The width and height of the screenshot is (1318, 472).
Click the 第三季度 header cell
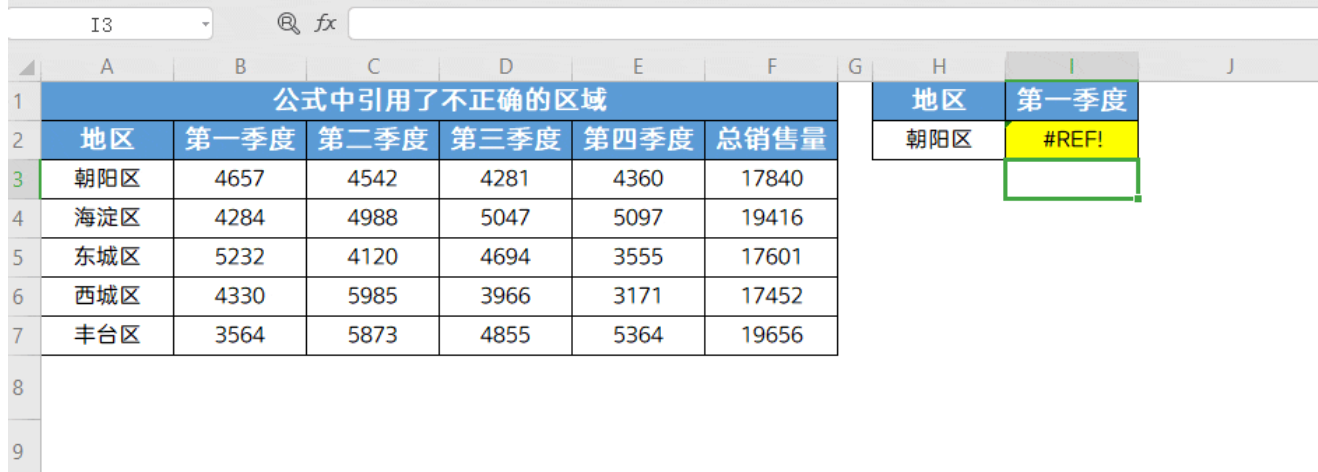(505, 140)
